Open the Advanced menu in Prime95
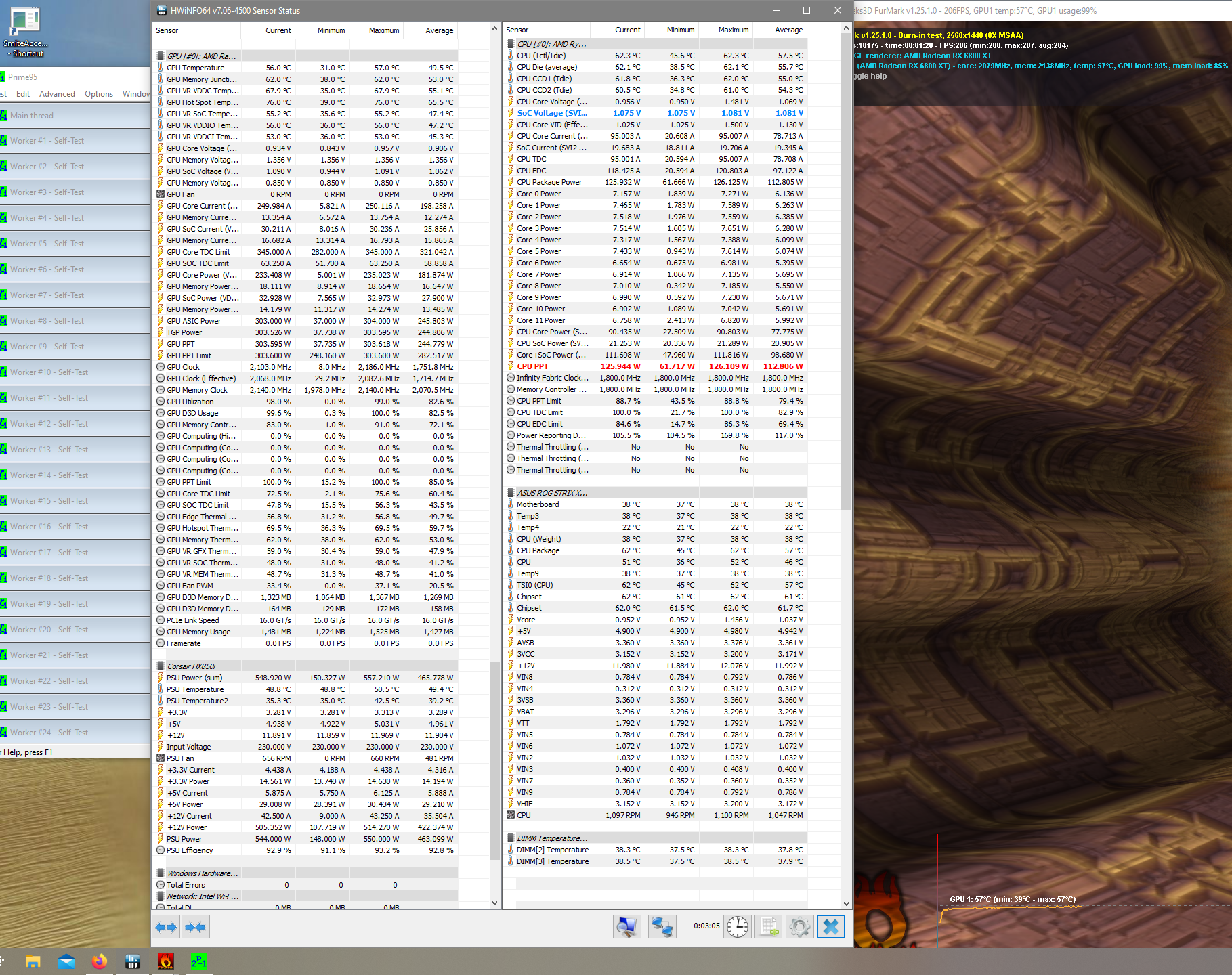Viewport: 1232px width, 975px height. [x=57, y=93]
